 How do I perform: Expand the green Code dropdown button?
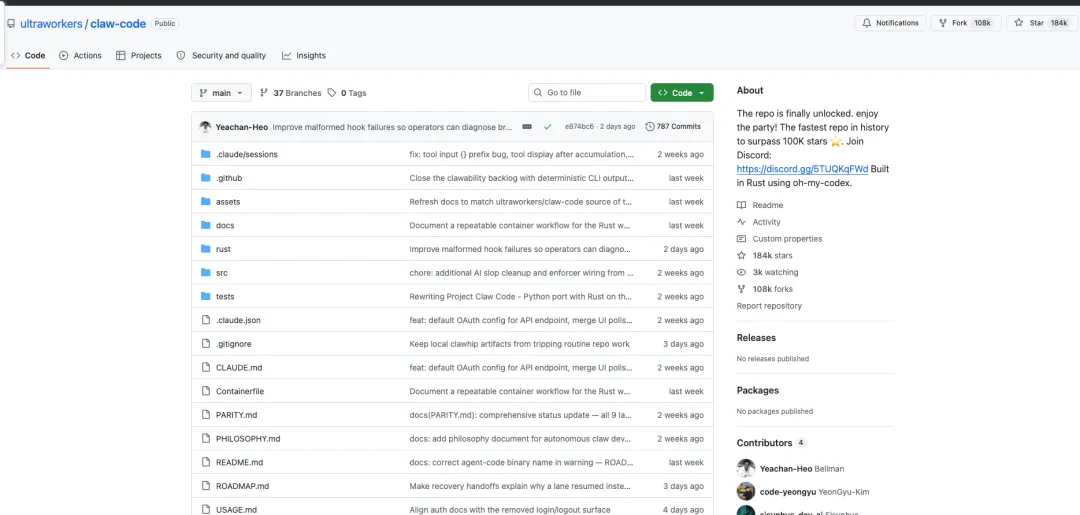682,93
